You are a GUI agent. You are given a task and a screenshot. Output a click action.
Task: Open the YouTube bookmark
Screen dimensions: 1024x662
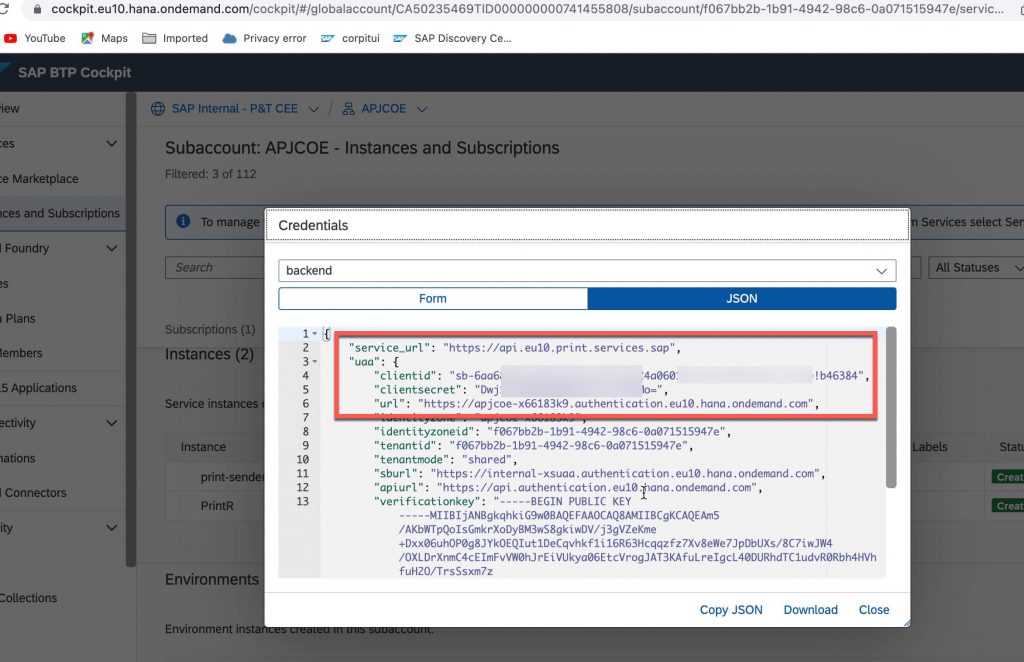click(35, 39)
